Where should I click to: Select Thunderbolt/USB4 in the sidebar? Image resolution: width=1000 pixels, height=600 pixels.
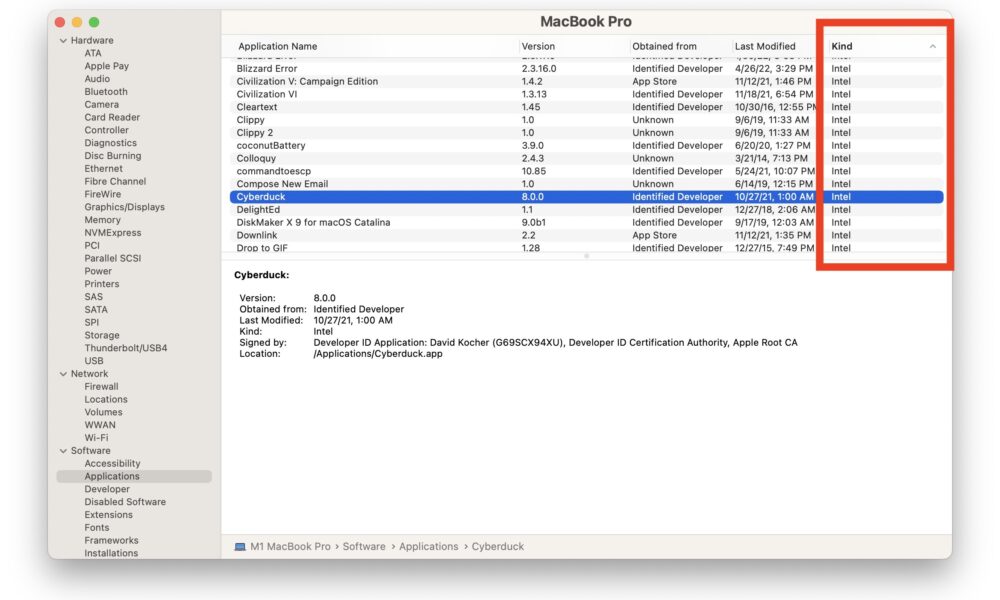click(x=126, y=348)
